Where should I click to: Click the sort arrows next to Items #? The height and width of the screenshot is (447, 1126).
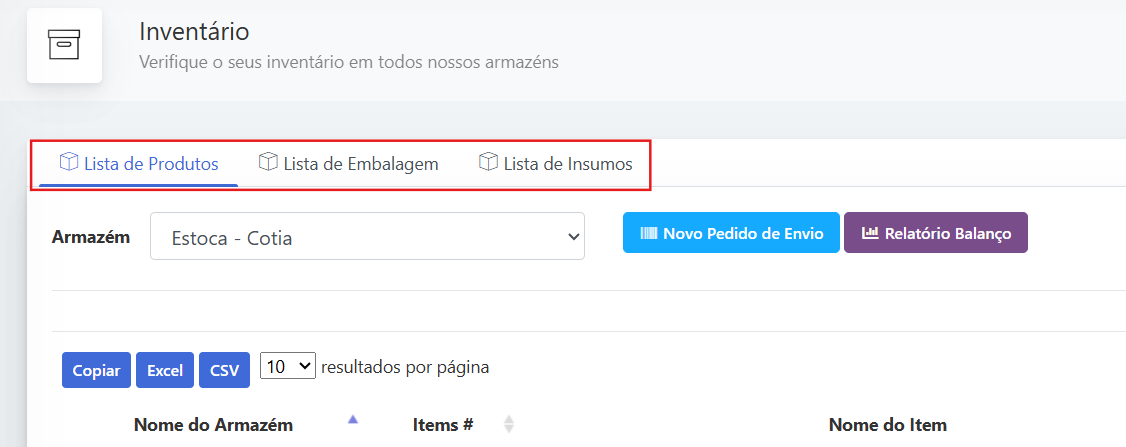point(508,424)
